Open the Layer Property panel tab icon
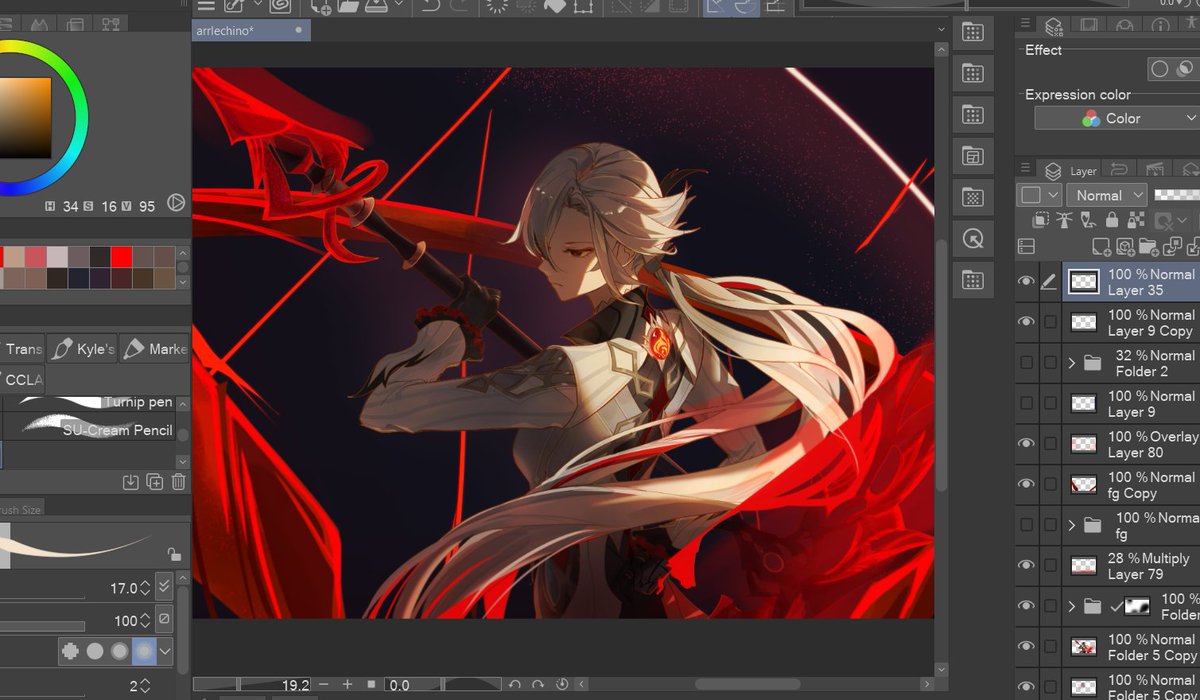The width and height of the screenshot is (1200, 700). (x=1053, y=26)
